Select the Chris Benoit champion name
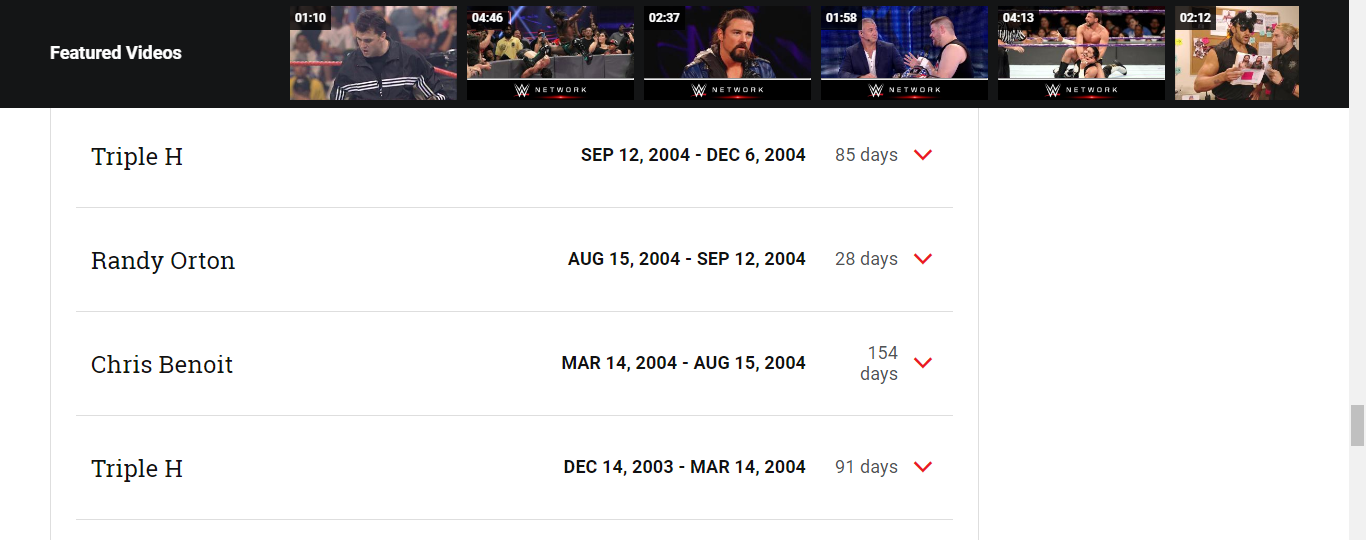Screen dimensions: 1366x540 [x=162, y=365]
